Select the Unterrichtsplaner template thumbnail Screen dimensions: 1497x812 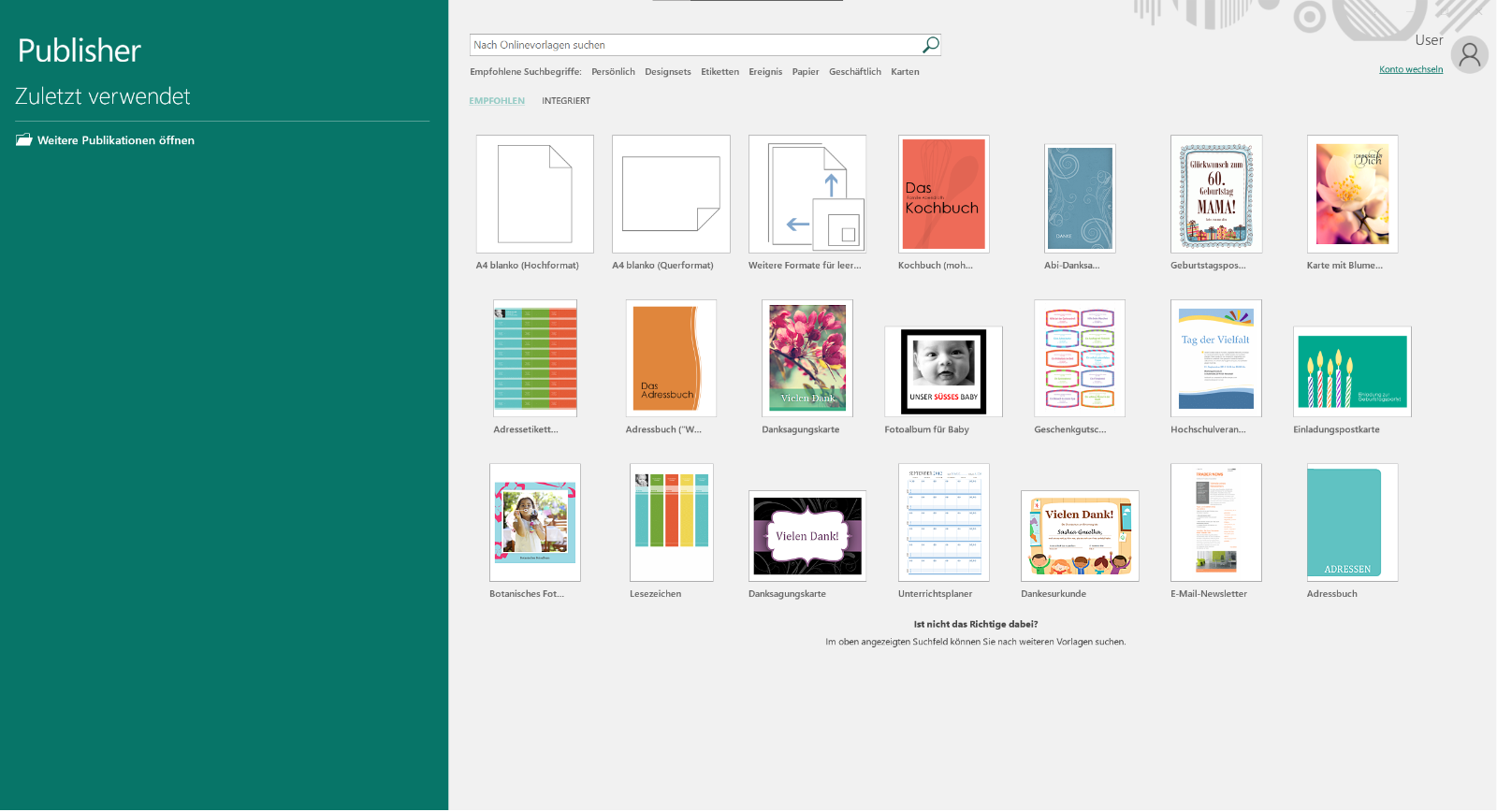click(944, 523)
